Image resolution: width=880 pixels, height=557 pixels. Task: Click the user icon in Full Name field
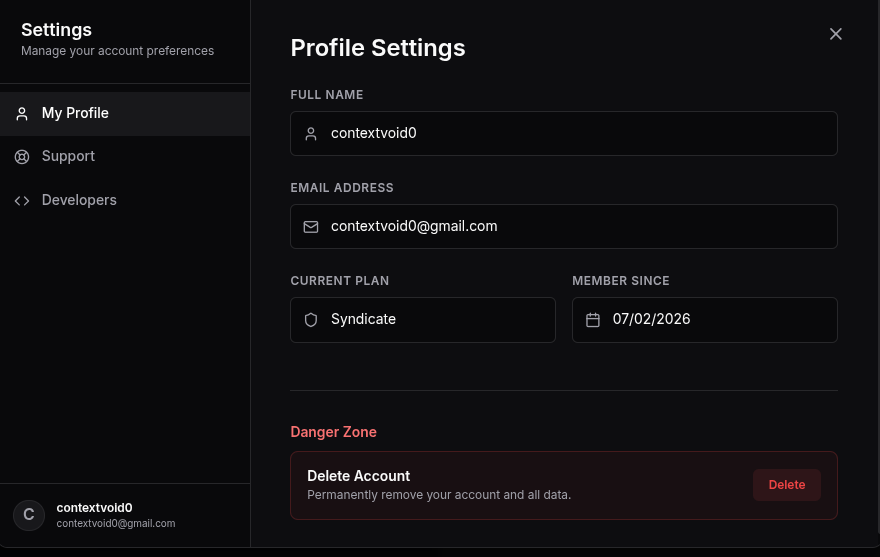point(311,134)
